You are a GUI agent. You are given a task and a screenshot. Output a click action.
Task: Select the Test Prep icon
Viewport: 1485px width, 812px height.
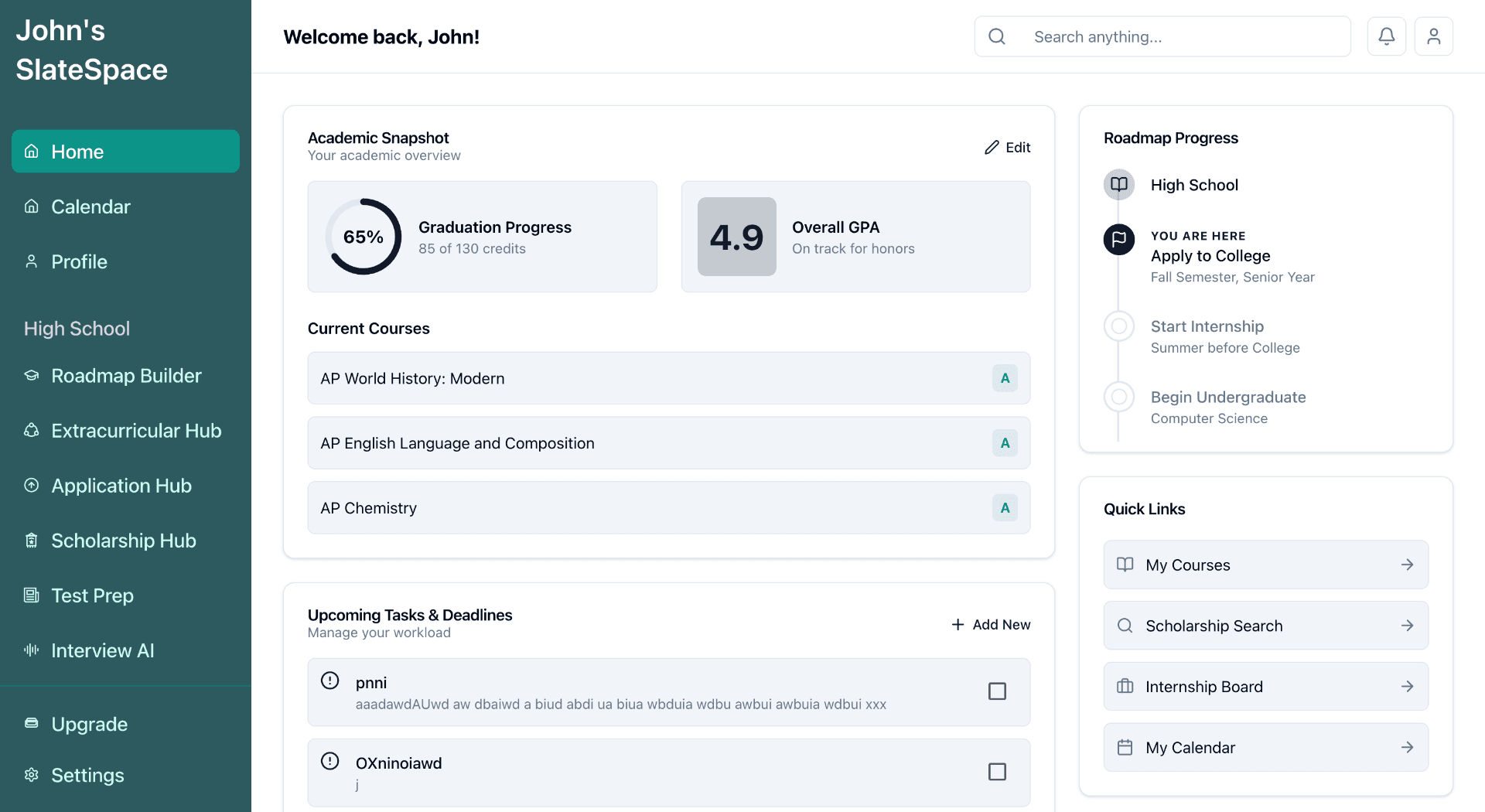point(31,595)
